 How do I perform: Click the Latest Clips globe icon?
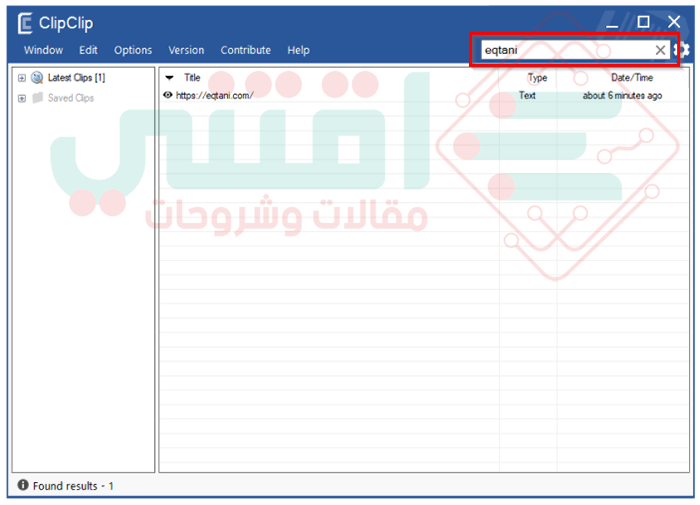point(37,78)
